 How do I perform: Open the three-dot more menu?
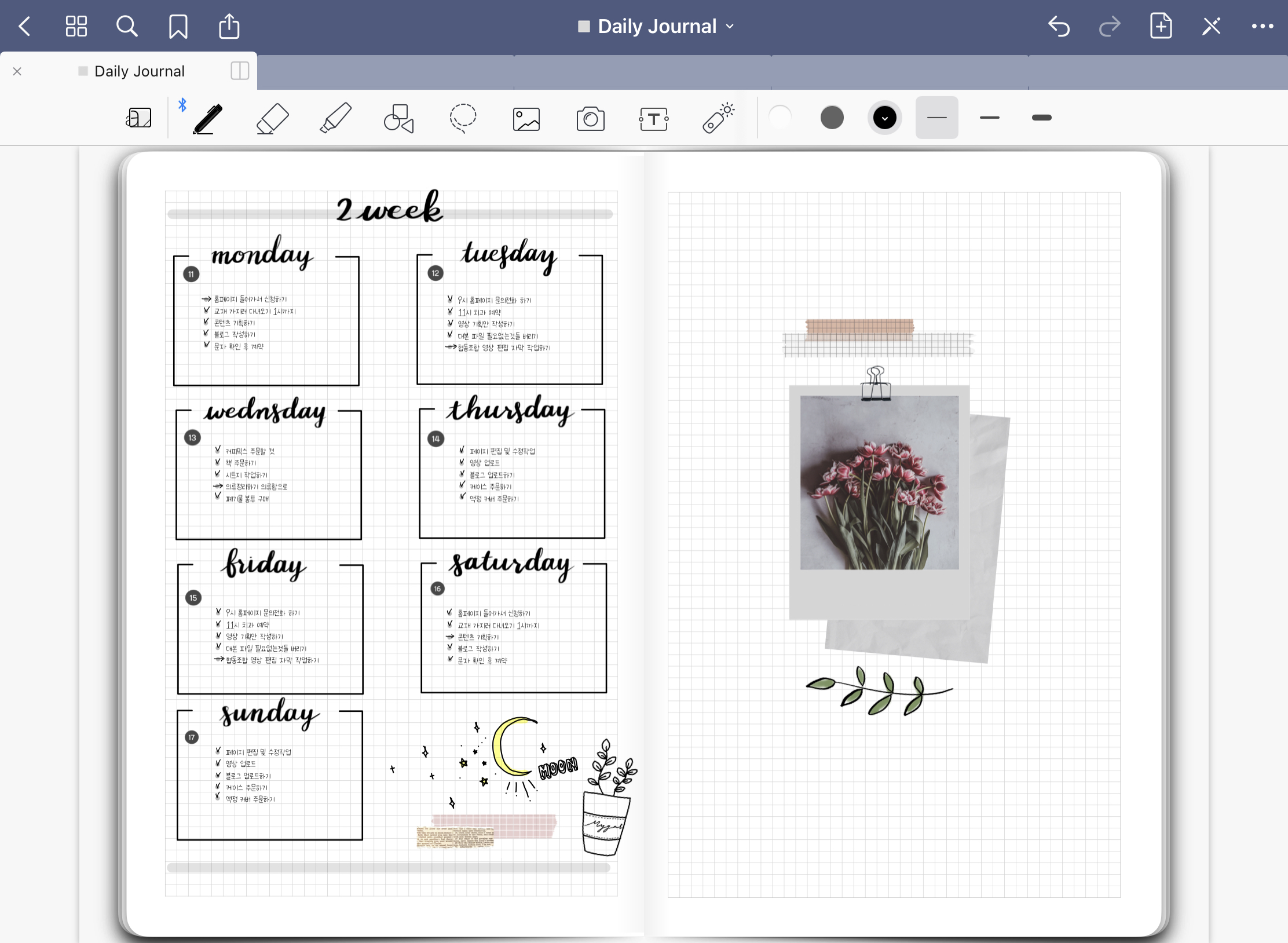(1262, 26)
